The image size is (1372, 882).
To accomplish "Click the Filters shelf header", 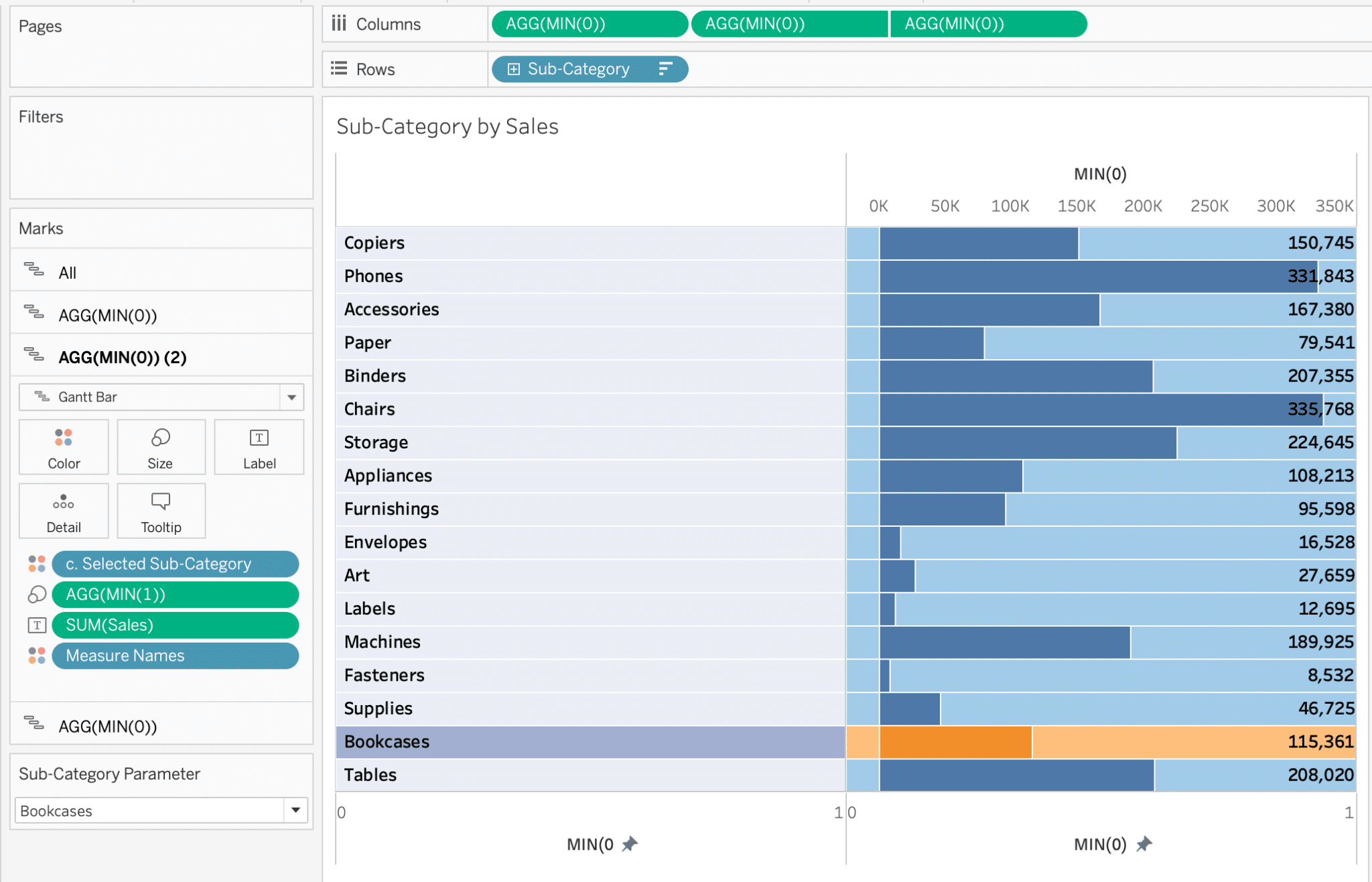I will point(41,117).
